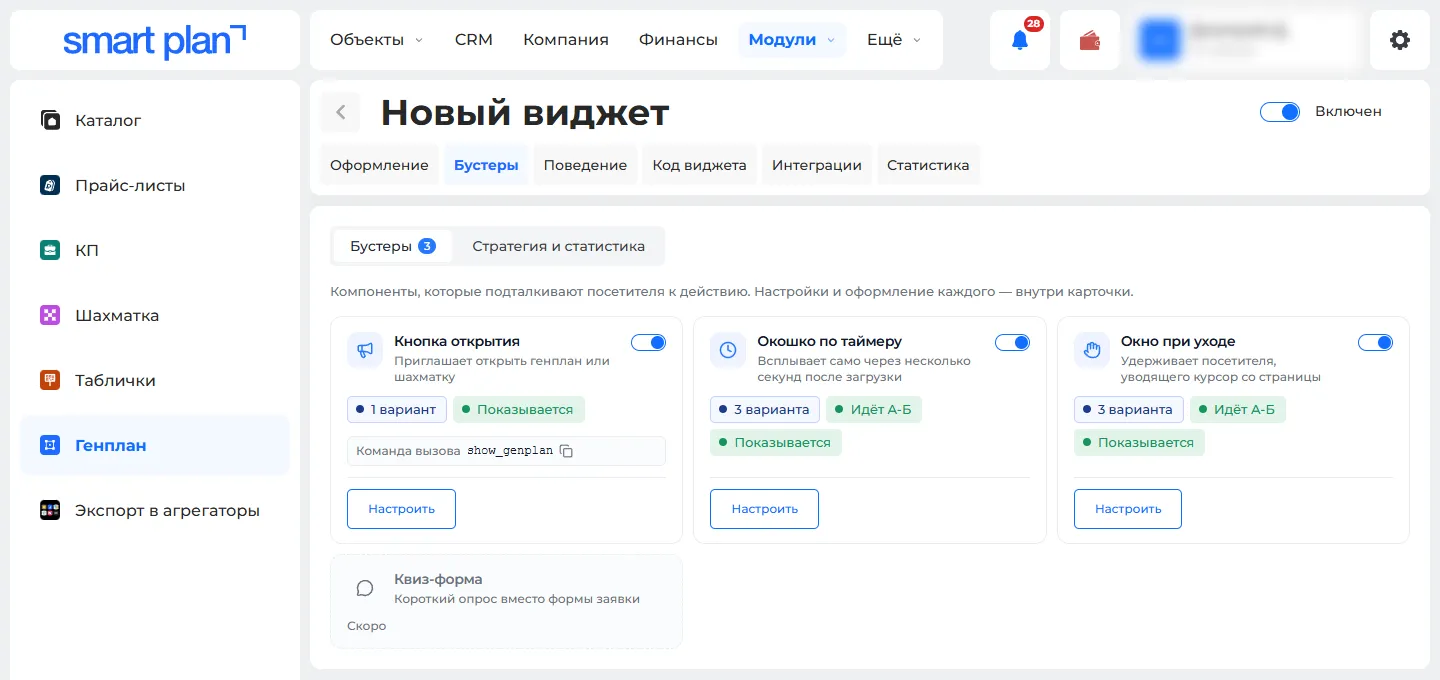Click Показывается badge in Кнопка открытия card
The width and height of the screenshot is (1440, 680).
pyautogui.click(x=519, y=409)
